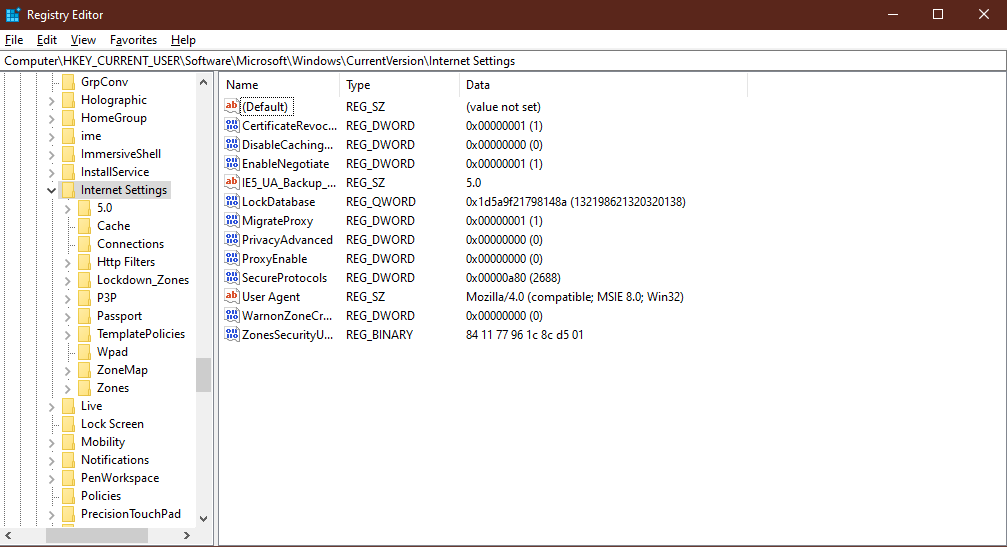
Task: Click the REG_BINARY type cell
Action: click(379, 334)
